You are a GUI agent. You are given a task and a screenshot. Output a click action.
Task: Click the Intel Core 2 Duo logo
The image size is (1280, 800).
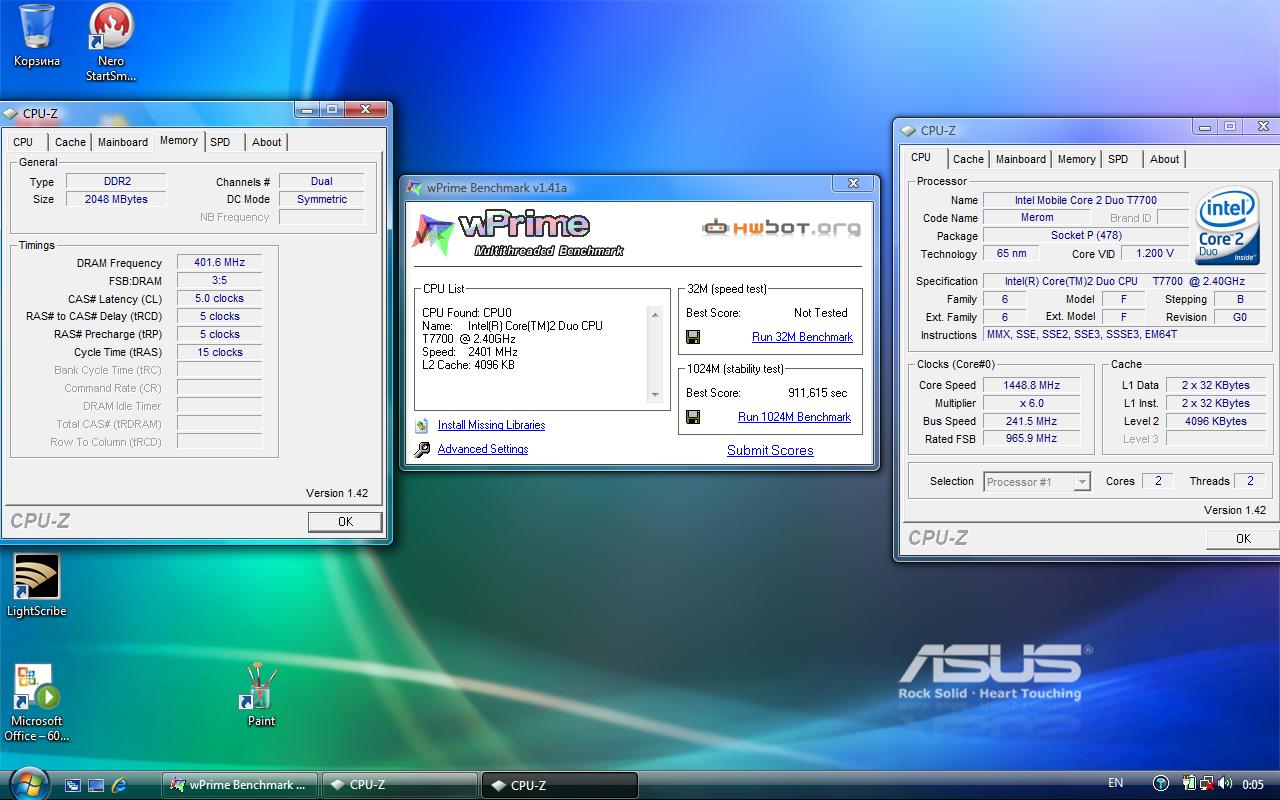(1227, 226)
